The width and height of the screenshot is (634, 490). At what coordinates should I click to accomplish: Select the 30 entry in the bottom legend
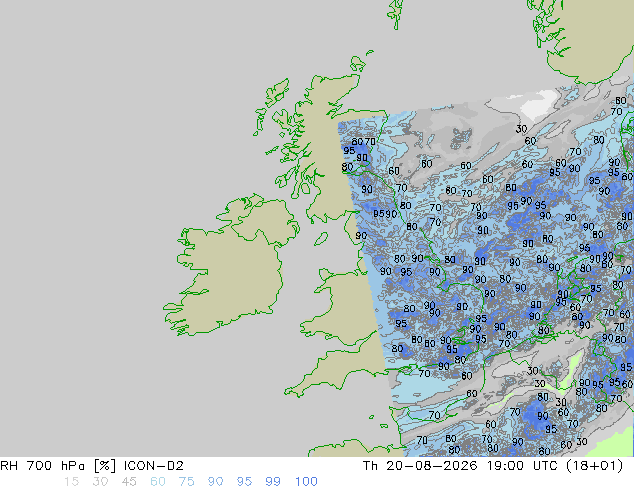pos(100,482)
